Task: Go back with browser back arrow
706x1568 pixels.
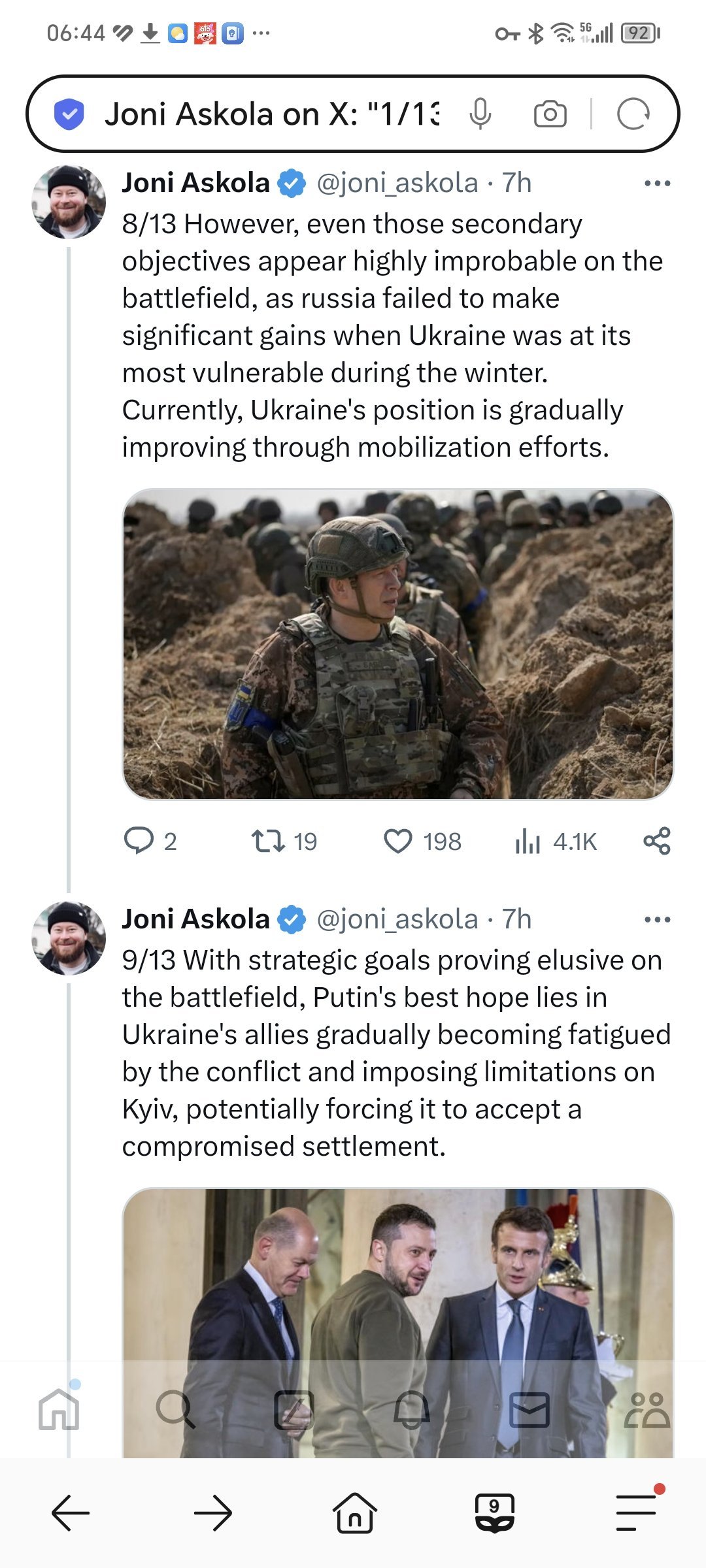Action: (x=71, y=1512)
